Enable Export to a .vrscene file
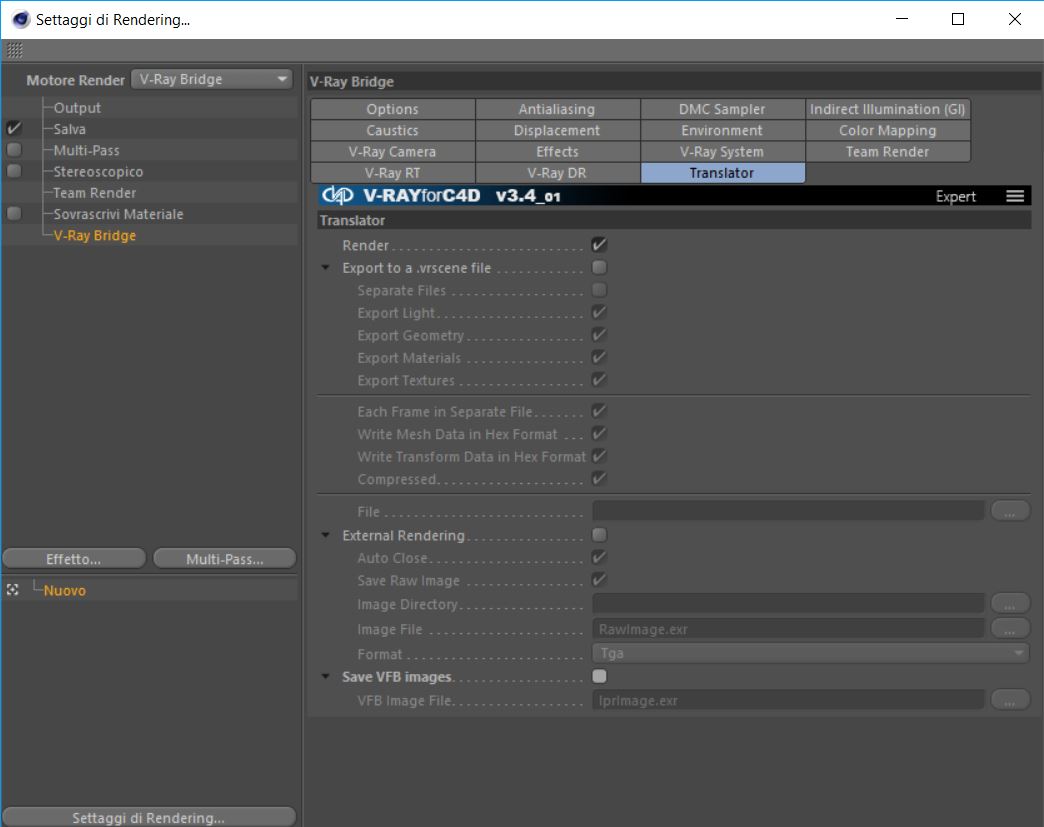Image resolution: width=1044 pixels, height=827 pixels. click(599, 267)
